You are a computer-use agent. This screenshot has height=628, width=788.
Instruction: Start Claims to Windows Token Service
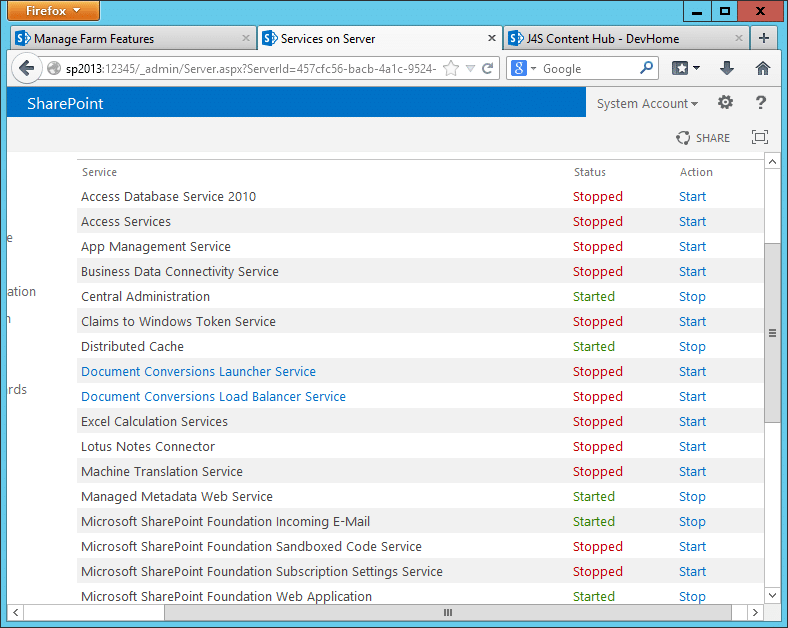pyautogui.click(x=692, y=322)
